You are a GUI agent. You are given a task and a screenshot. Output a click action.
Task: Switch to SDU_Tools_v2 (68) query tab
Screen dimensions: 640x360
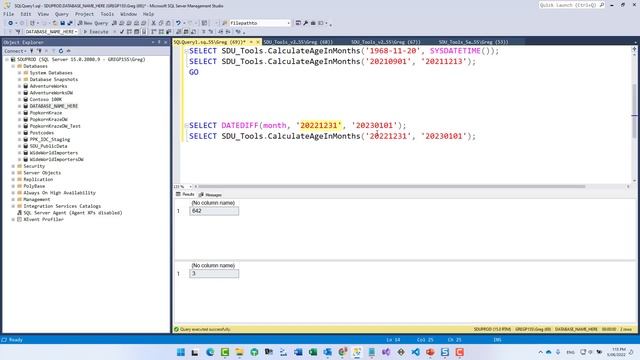[298, 42]
